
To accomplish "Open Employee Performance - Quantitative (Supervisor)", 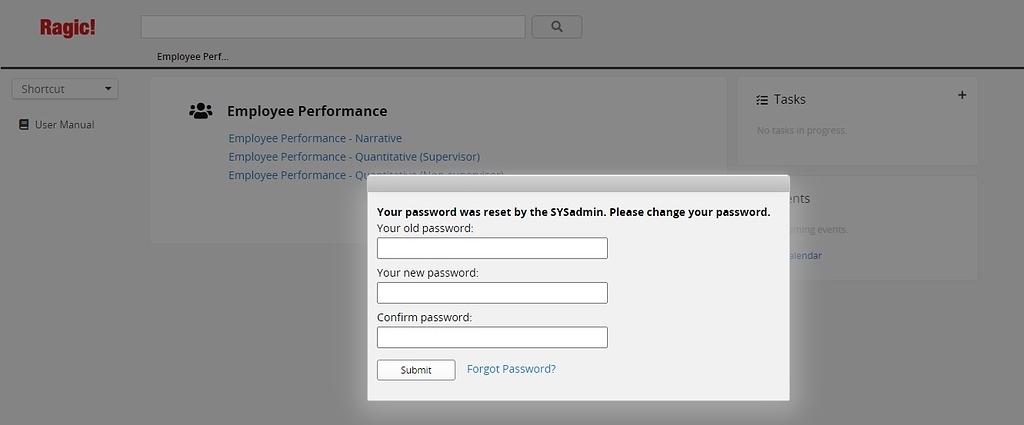I will 354,157.
